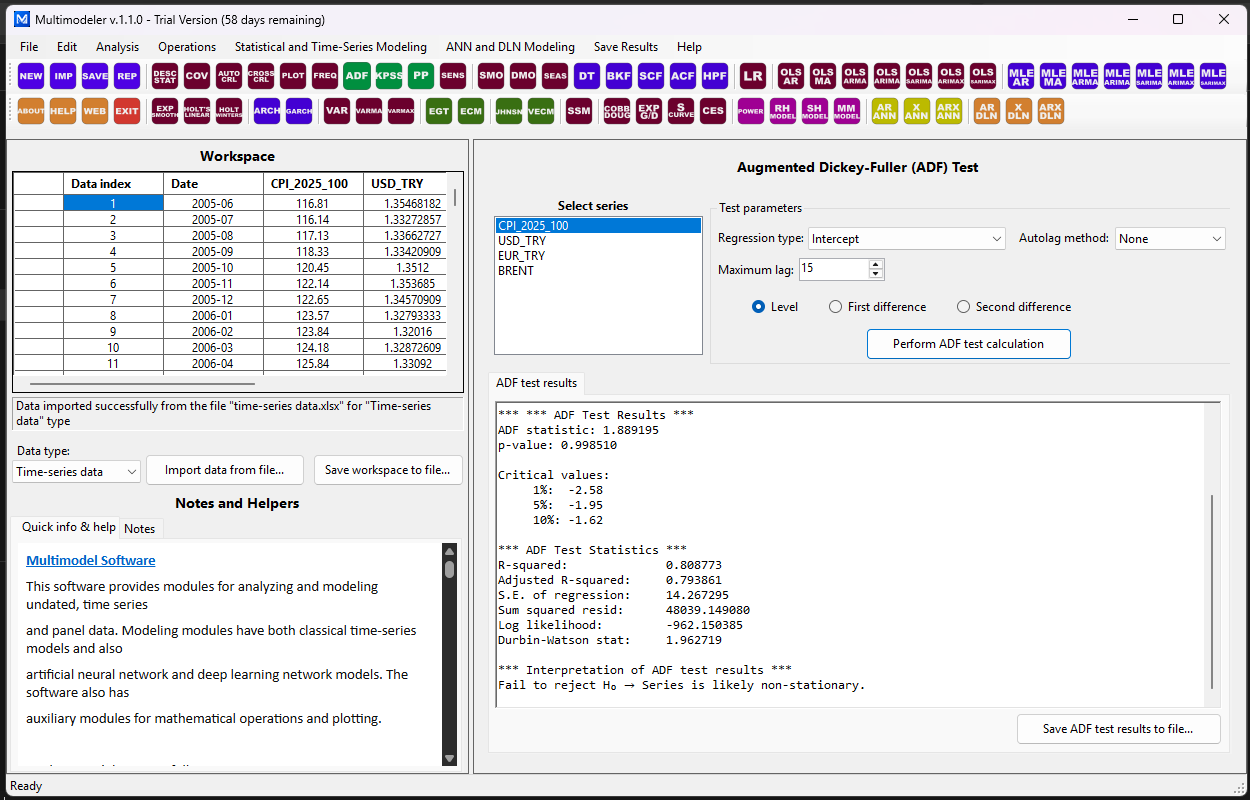Viewport: 1250px width, 800px height.
Task: Open the SENS sensitivity tool
Action: [x=453, y=76]
